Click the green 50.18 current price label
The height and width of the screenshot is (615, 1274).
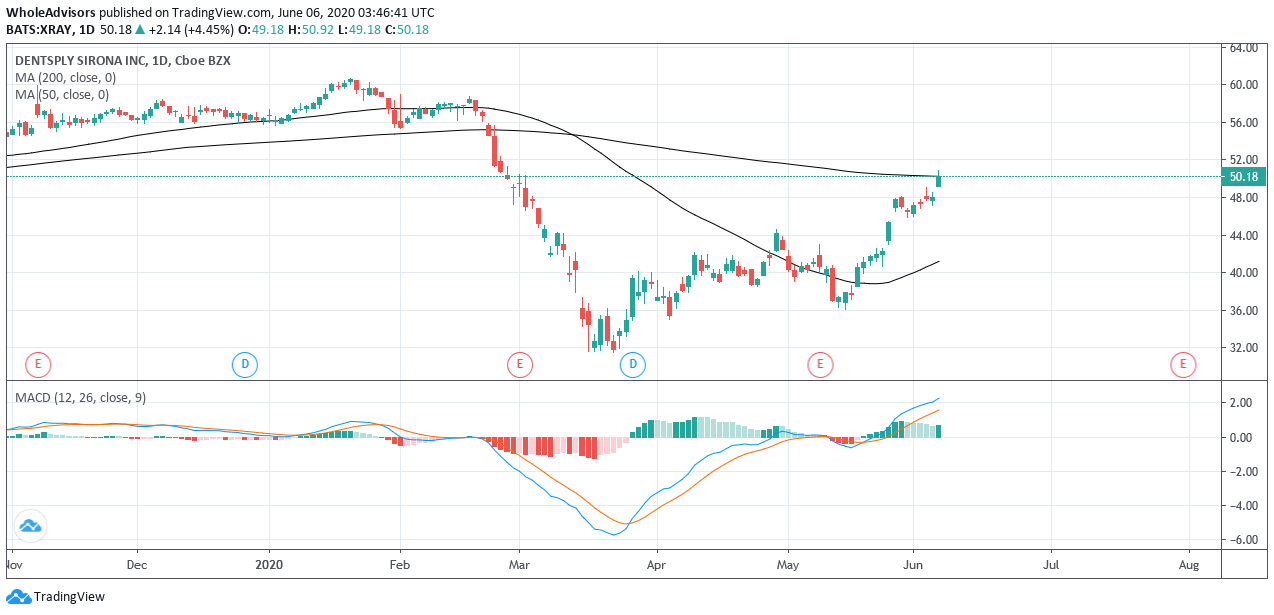[1244, 177]
